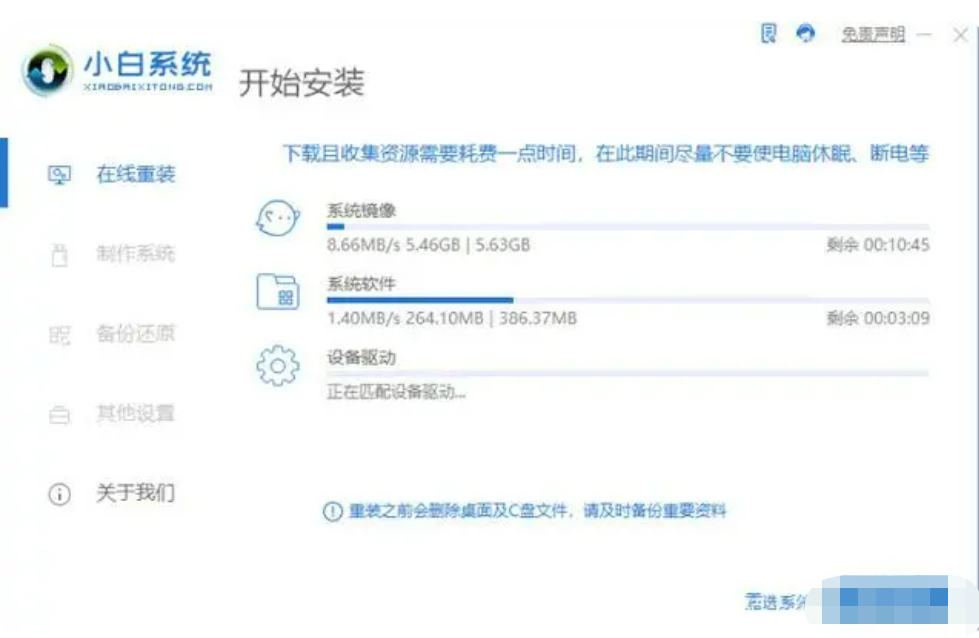Click the 其他设置 toolbox icon
Viewport: 979px width, 638px height.
coord(59,414)
